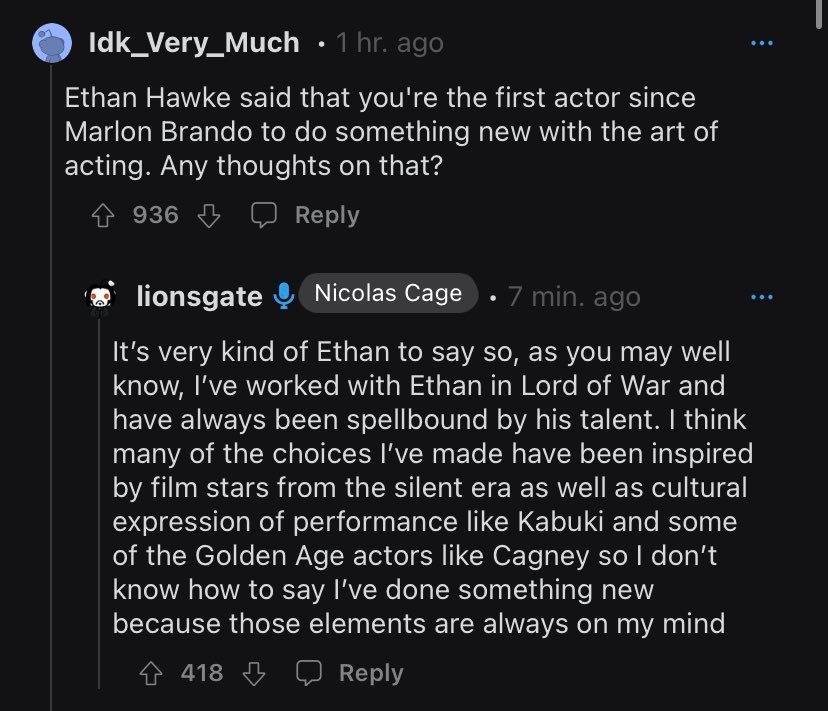Reply to the Ethan Hawke question comment
828x711 pixels.
327,215
